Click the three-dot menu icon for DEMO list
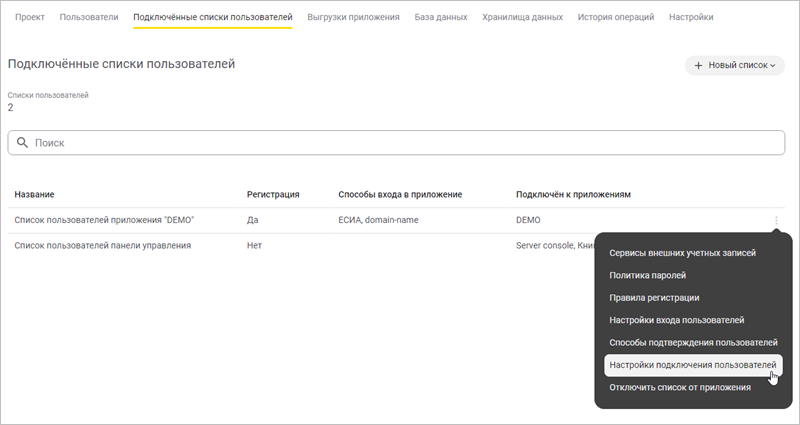The image size is (800, 425). point(776,220)
